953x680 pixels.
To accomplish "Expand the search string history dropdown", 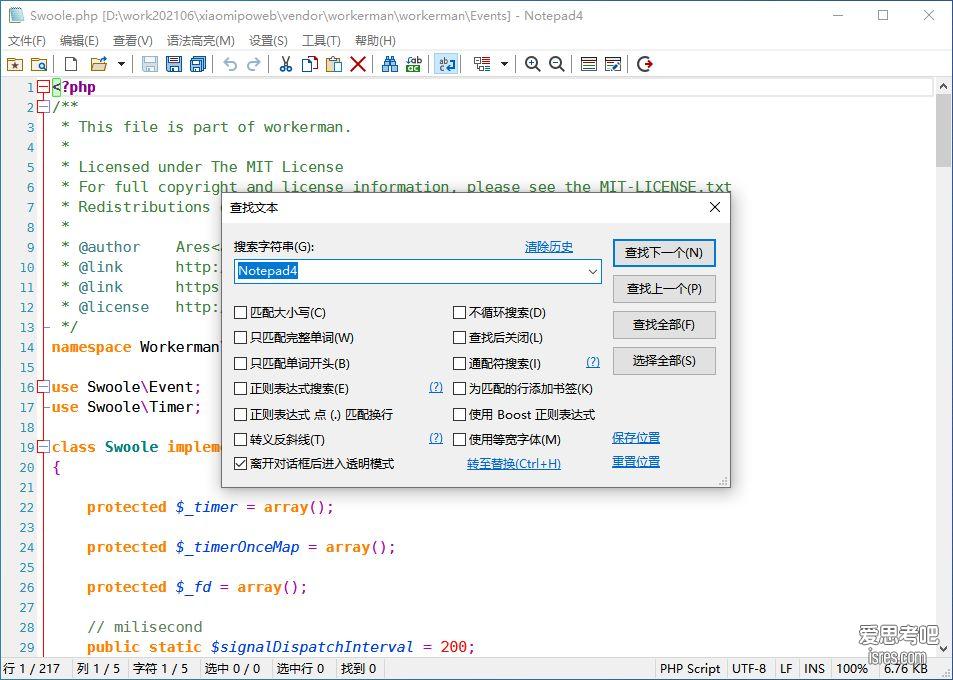I will [x=593, y=272].
